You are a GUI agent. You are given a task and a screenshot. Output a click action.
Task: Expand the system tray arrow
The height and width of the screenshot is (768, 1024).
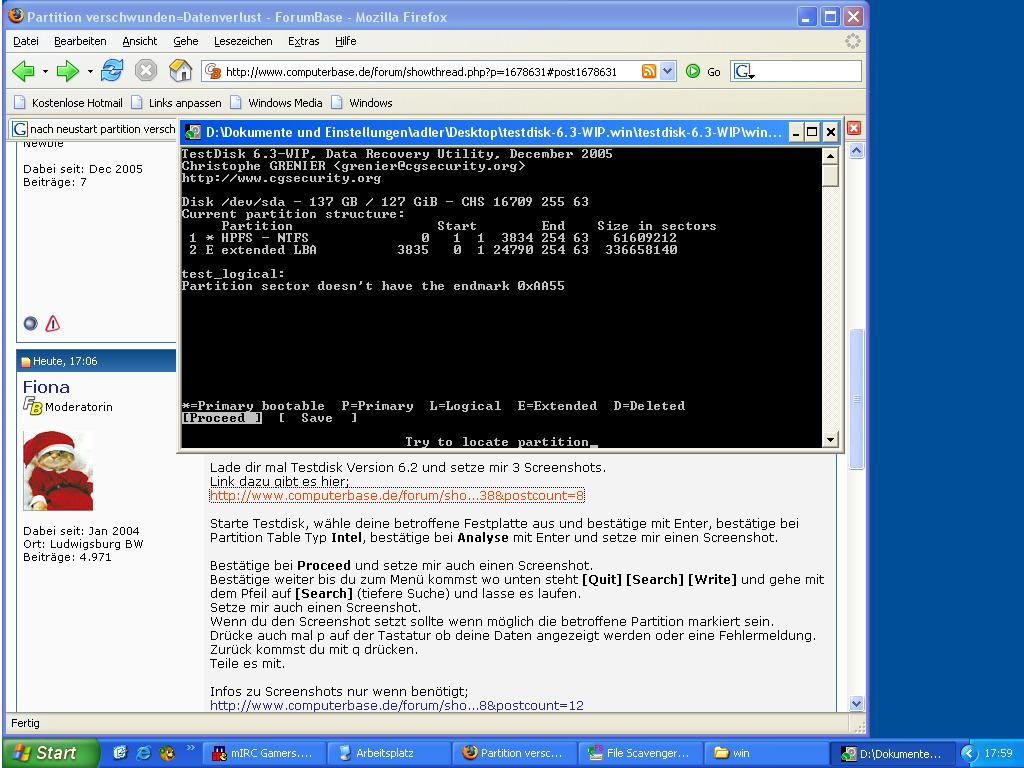(970, 753)
